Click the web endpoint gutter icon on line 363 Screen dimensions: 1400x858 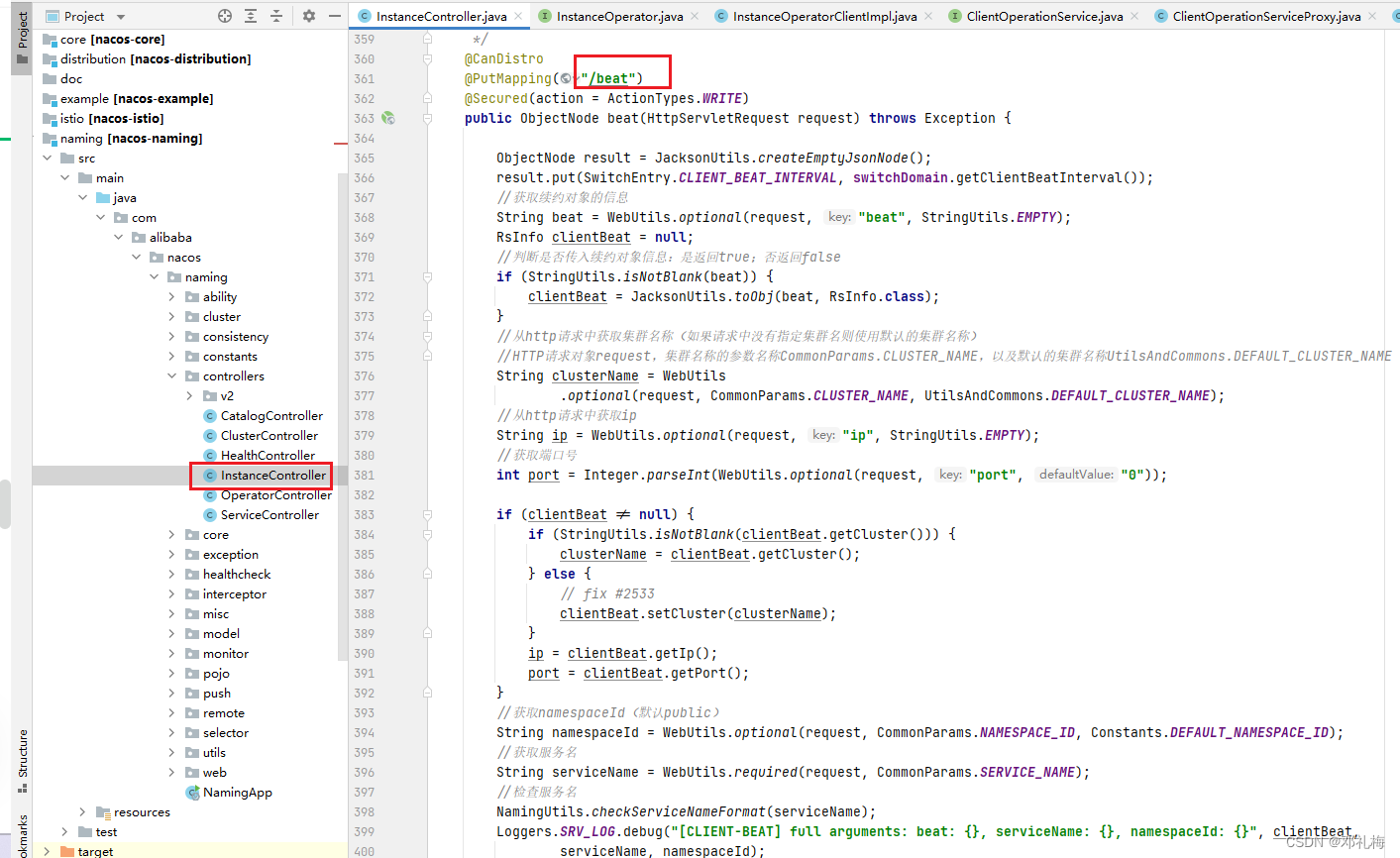[x=388, y=118]
